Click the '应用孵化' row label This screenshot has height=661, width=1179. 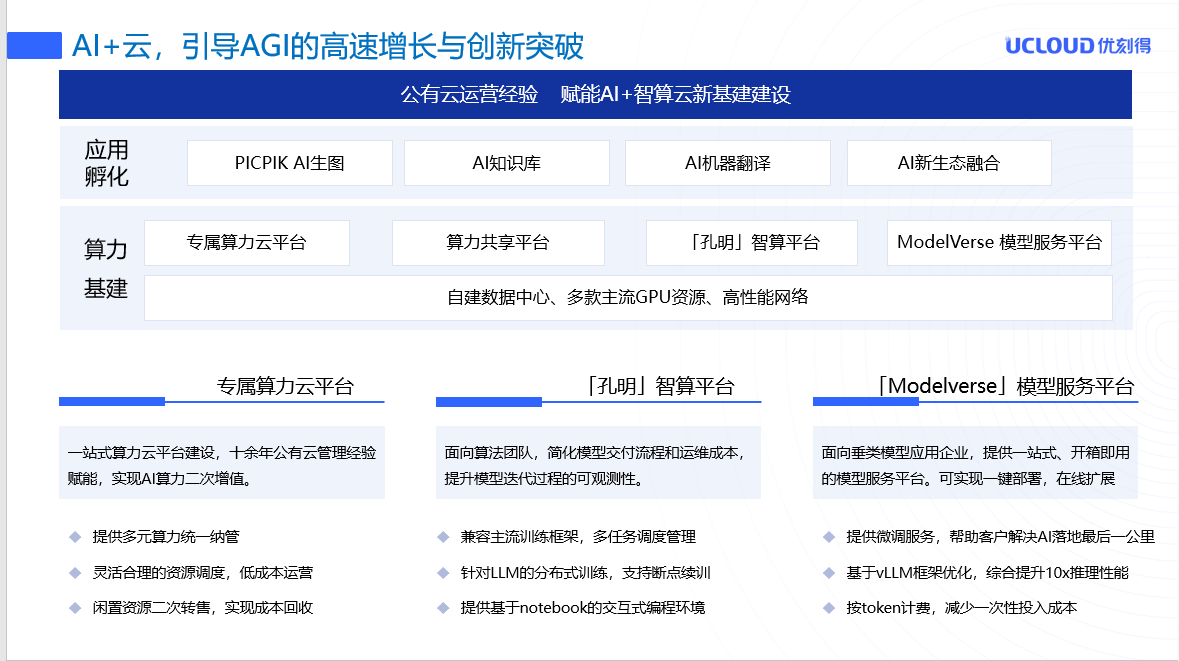click(x=106, y=163)
